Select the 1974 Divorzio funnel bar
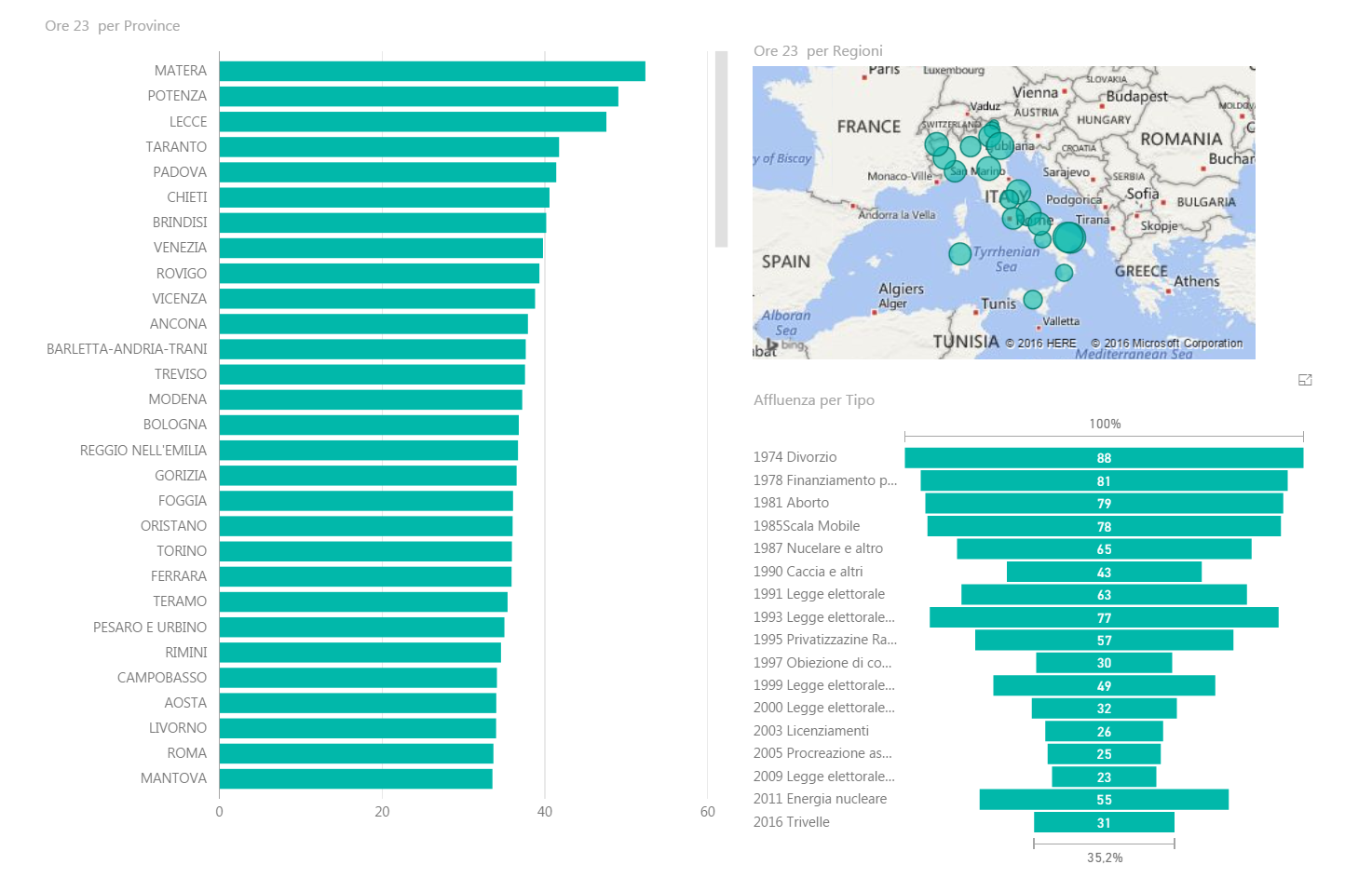The width and height of the screenshot is (1372, 878). point(1103,458)
